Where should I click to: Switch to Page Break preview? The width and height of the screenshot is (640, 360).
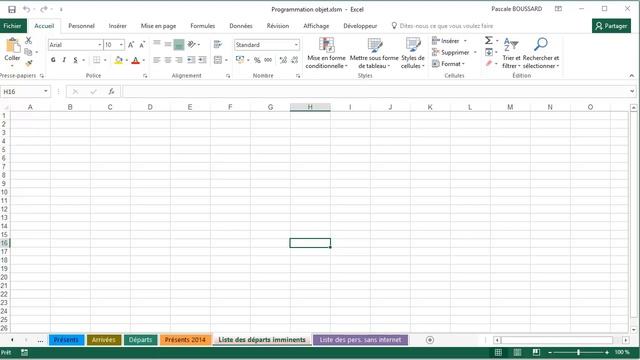tap(536, 352)
